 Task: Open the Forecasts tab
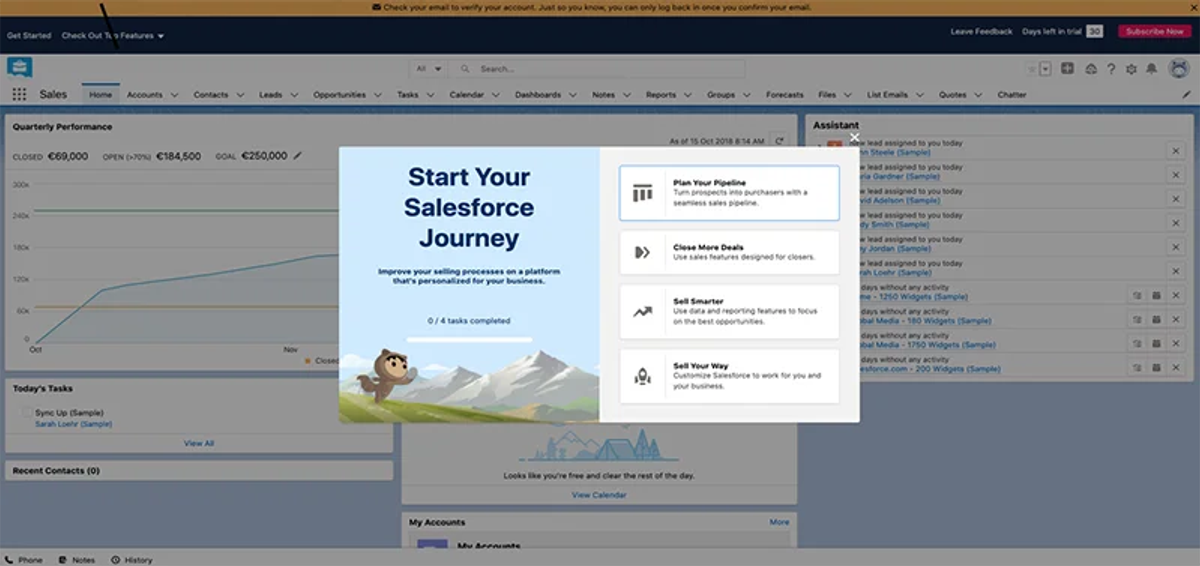point(785,95)
